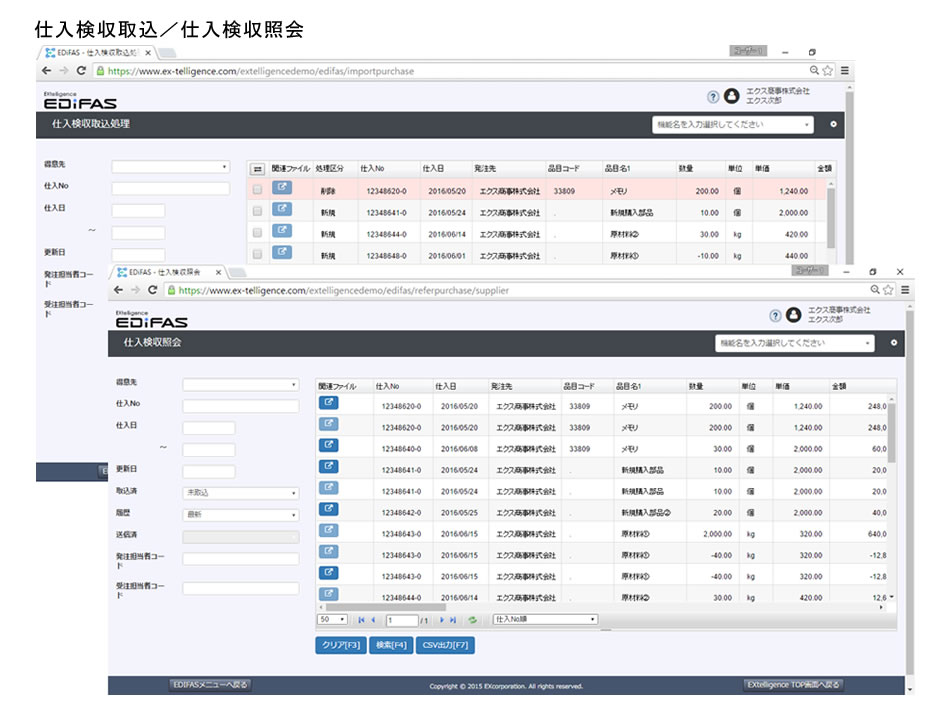Click EDIFASメニューへ戻る in the footer
The width and height of the screenshot is (945, 710).
(210, 685)
